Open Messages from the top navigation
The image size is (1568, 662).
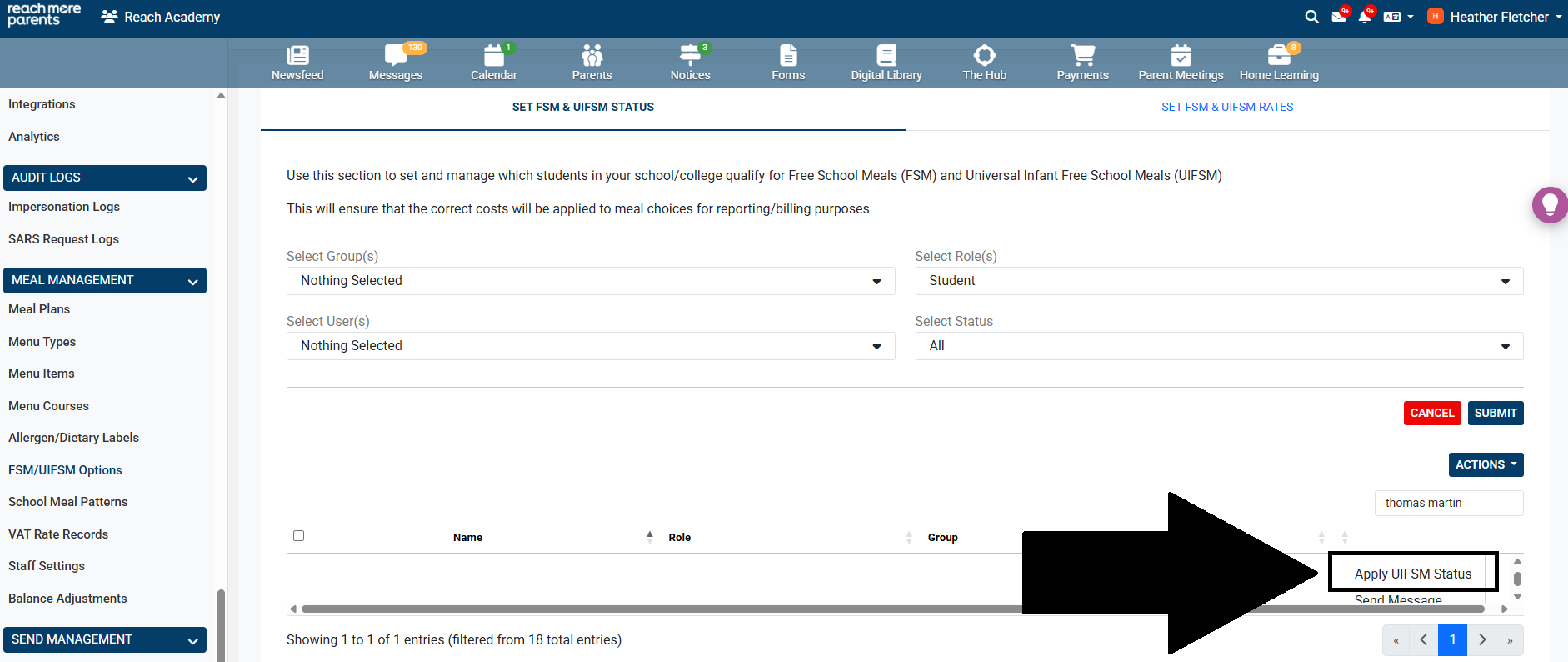click(x=396, y=56)
